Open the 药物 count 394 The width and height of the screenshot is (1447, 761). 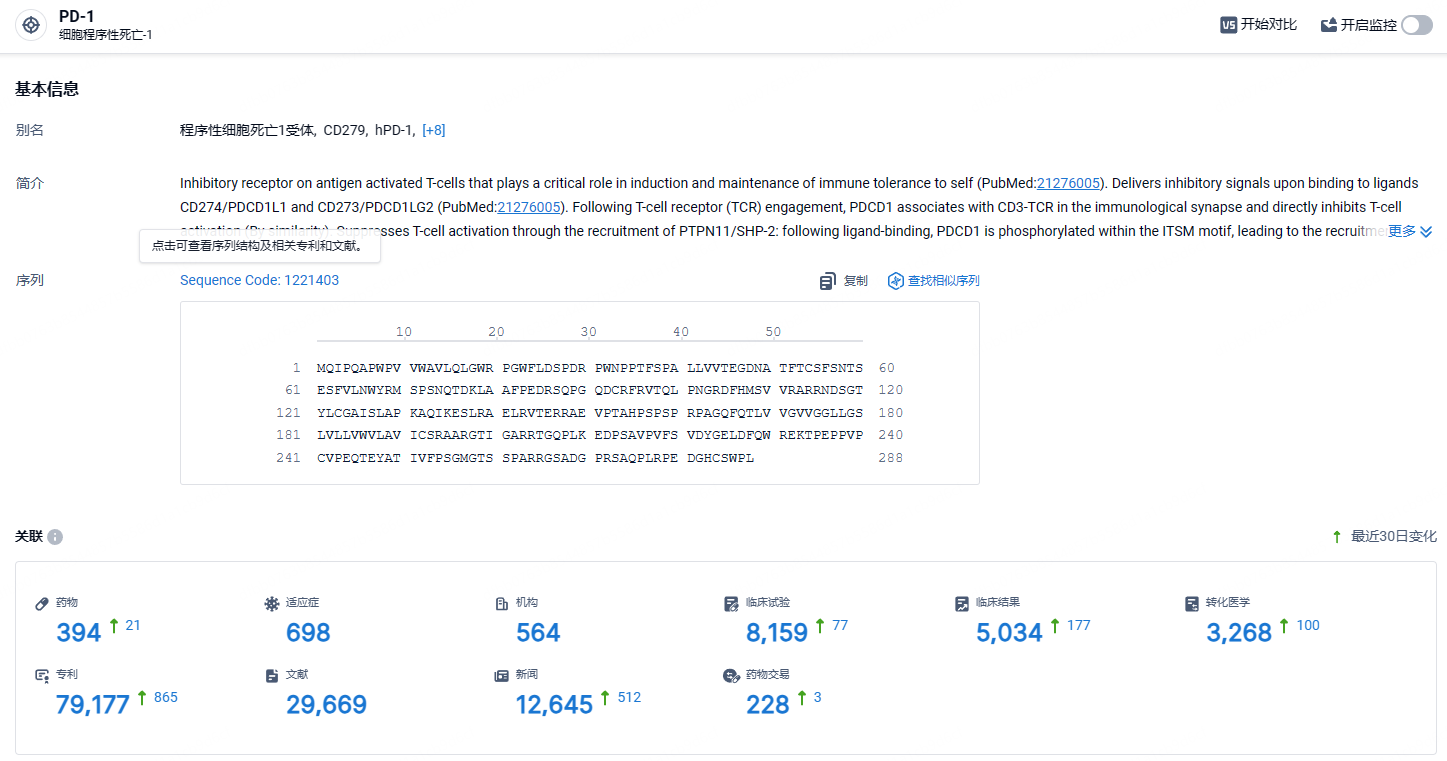click(x=79, y=632)
